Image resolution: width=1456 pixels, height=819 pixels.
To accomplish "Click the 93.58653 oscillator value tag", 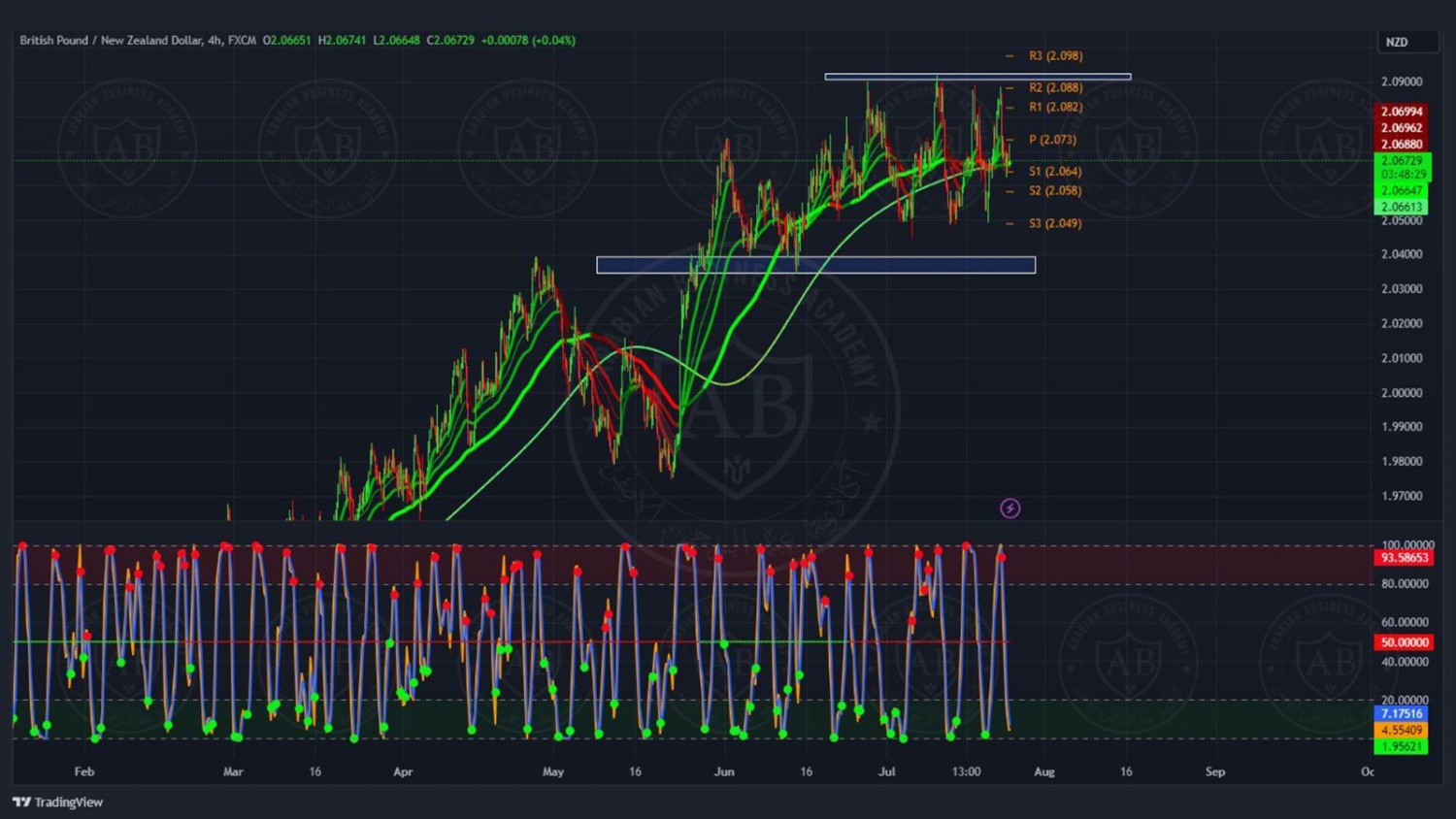I will 1405,558.
